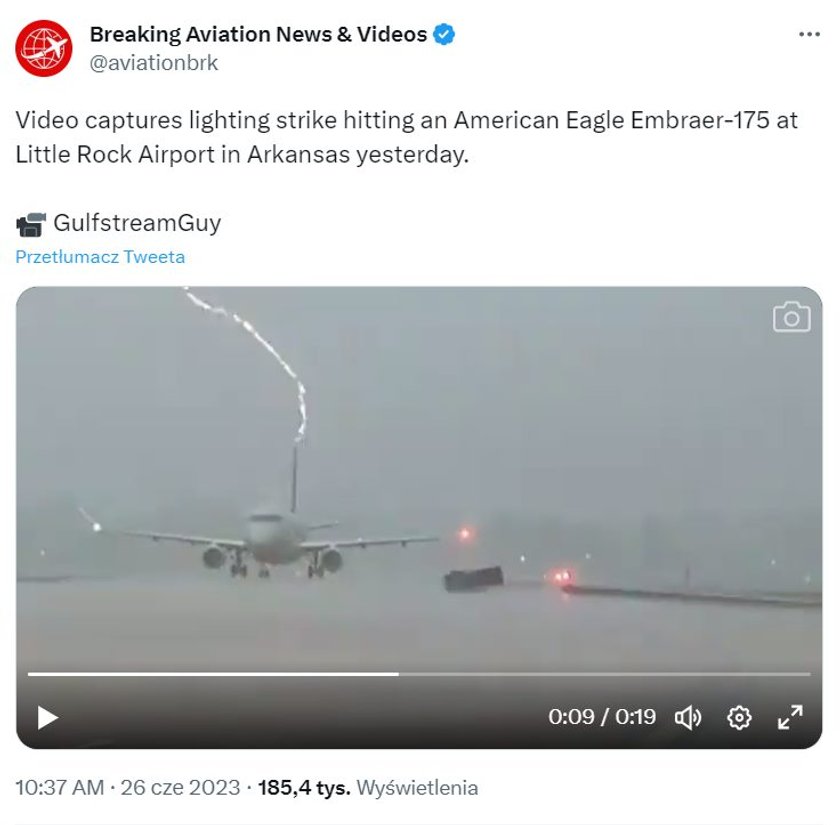
Task: Click the Breaking Aviation News profile avatar
Action: pos(43,48)
